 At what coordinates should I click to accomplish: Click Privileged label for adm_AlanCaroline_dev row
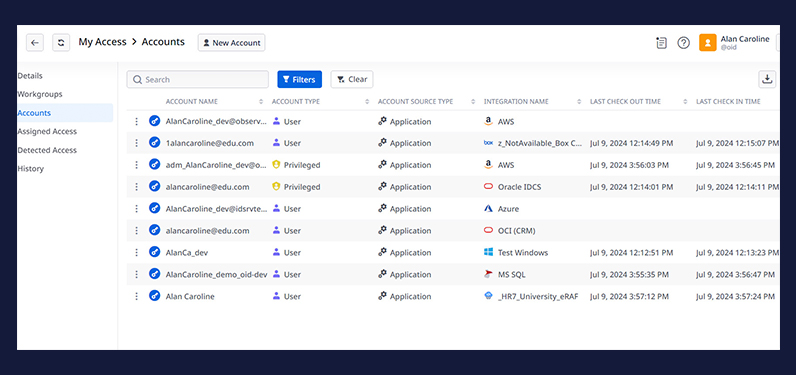click(302, 165)
